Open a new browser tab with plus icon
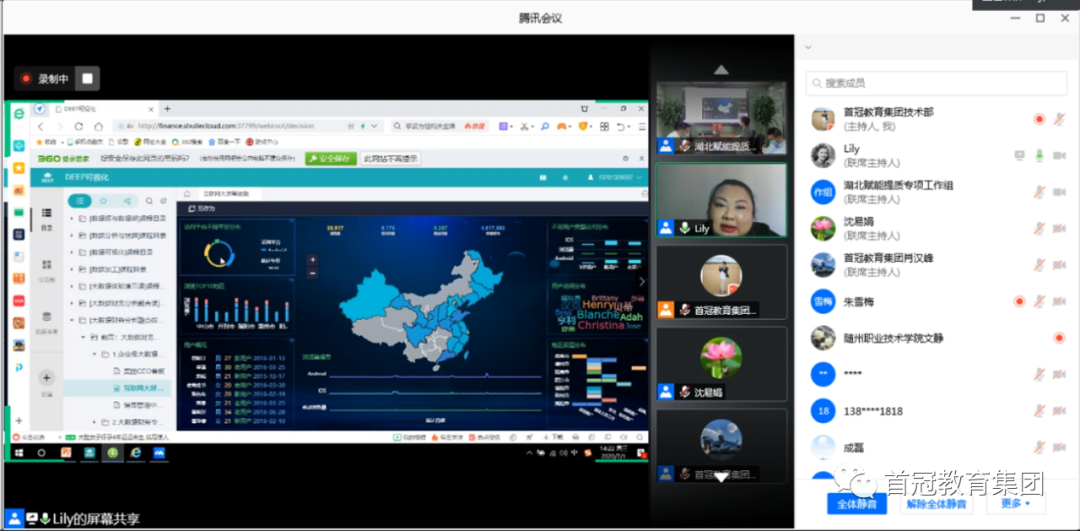The image size is (1080, 531). pos(167,109)
